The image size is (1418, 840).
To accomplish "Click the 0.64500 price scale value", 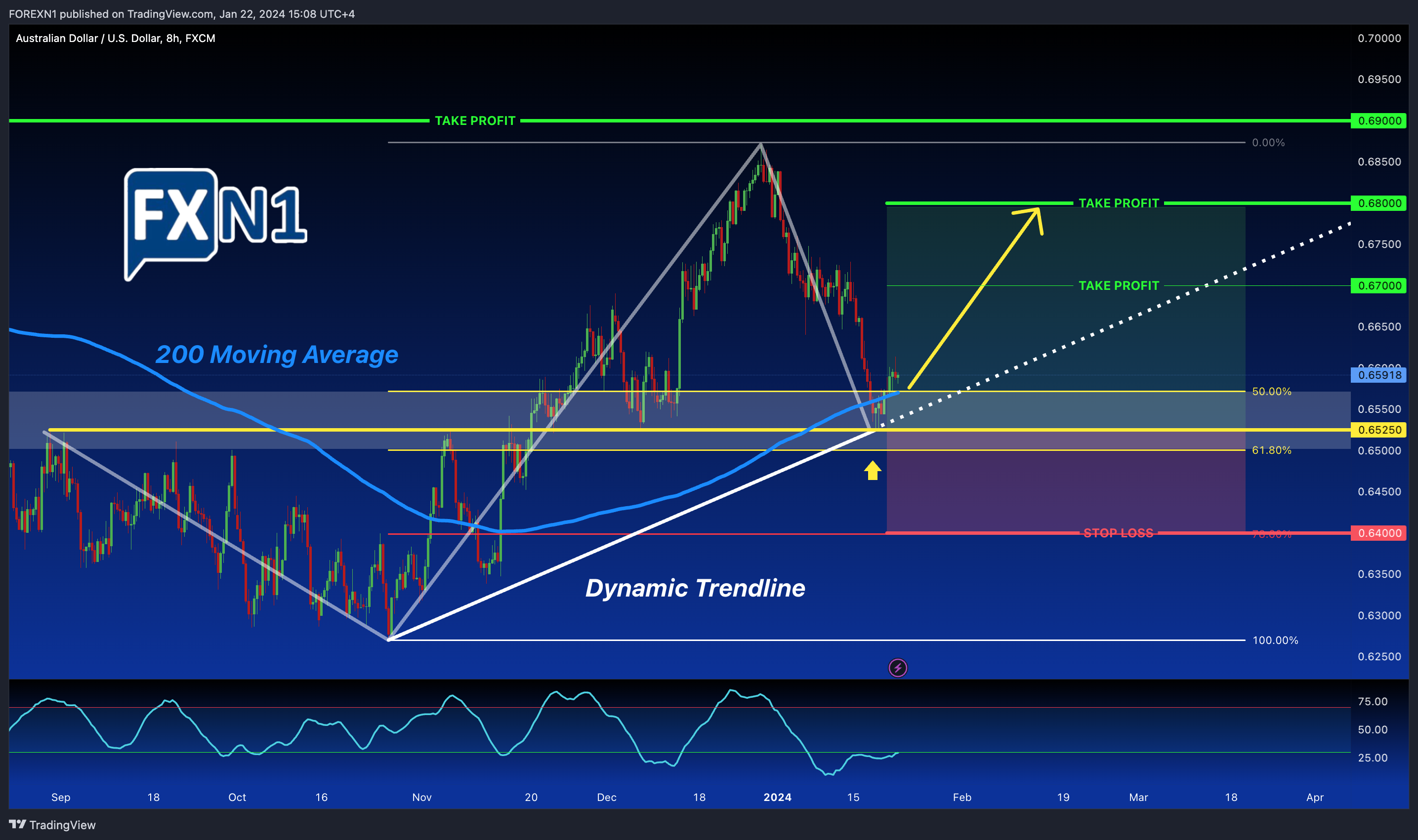I will point(1379,492).
